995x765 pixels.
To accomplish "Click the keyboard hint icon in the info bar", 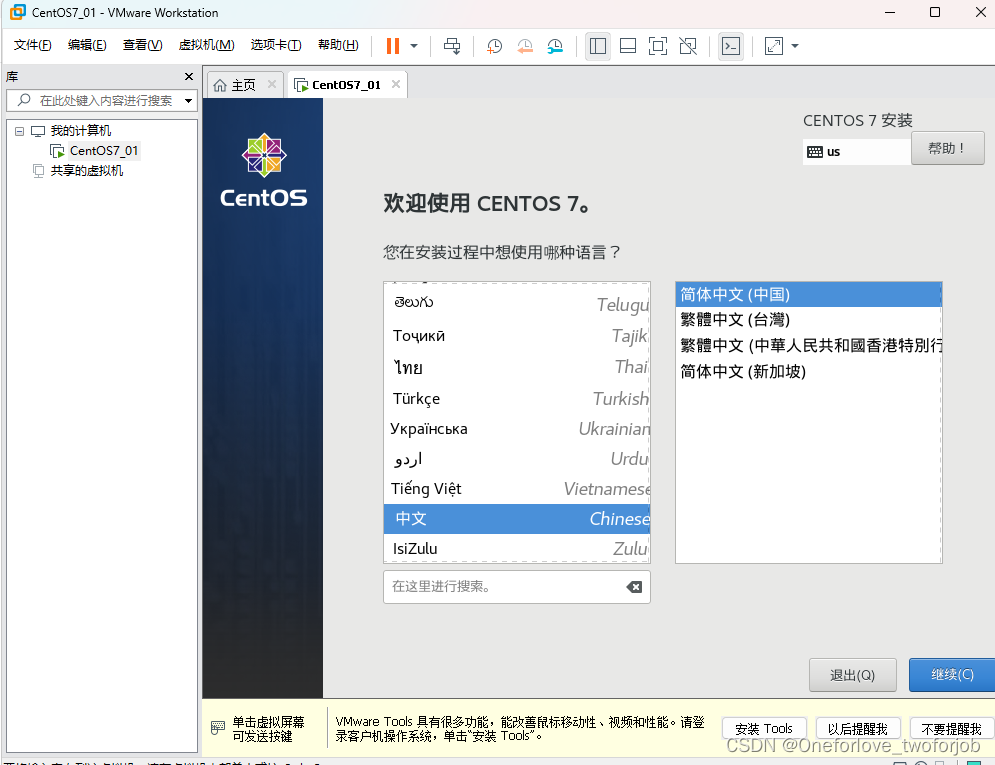I will coord(218,728).
